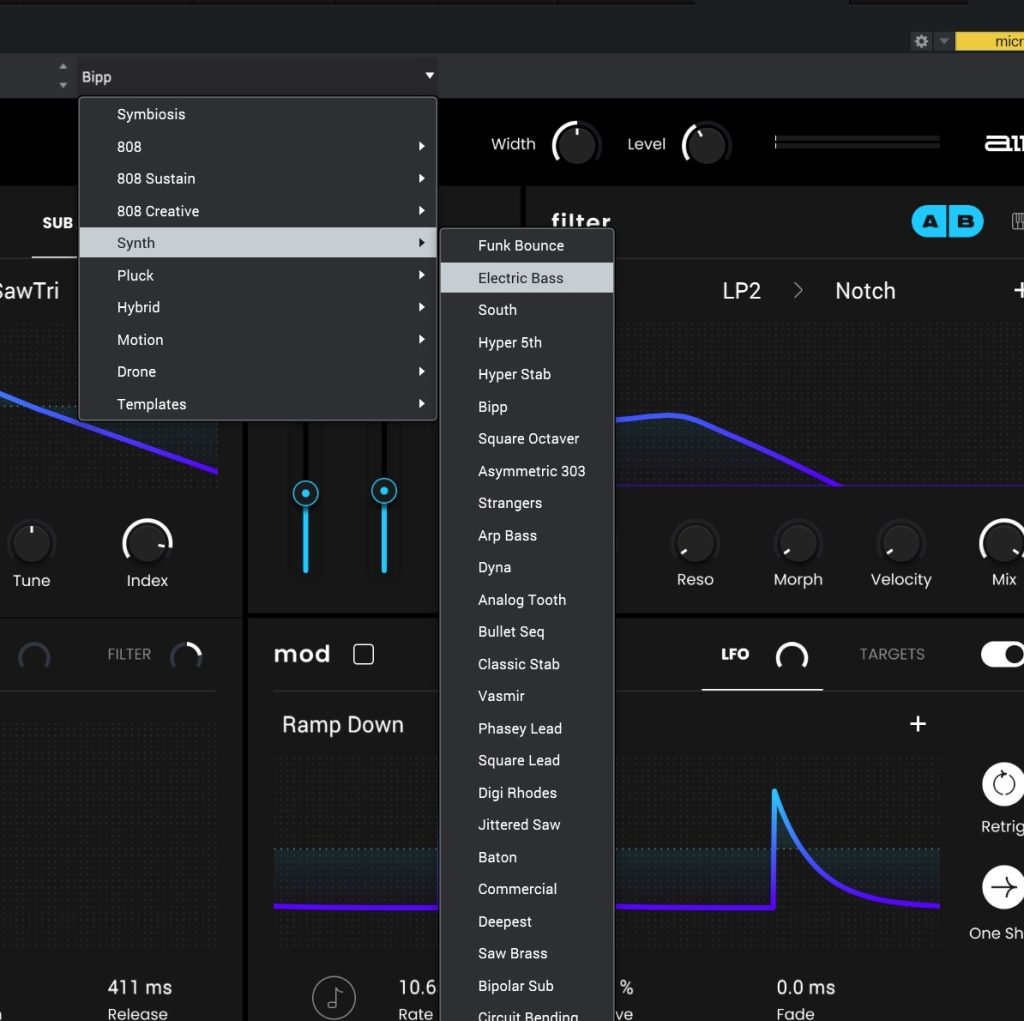This screenshot has height=1021, width=1024.
Task: Click the Width knob
Action: pyautogui.click(x=577, y=145)
